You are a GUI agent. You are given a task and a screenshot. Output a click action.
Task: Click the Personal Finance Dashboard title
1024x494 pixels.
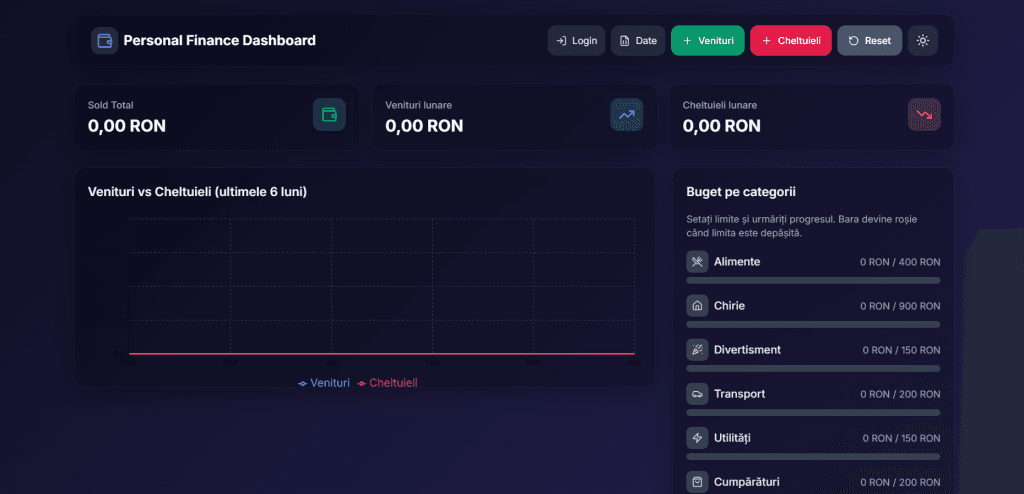pyautogui.click(x=219, y=41)
